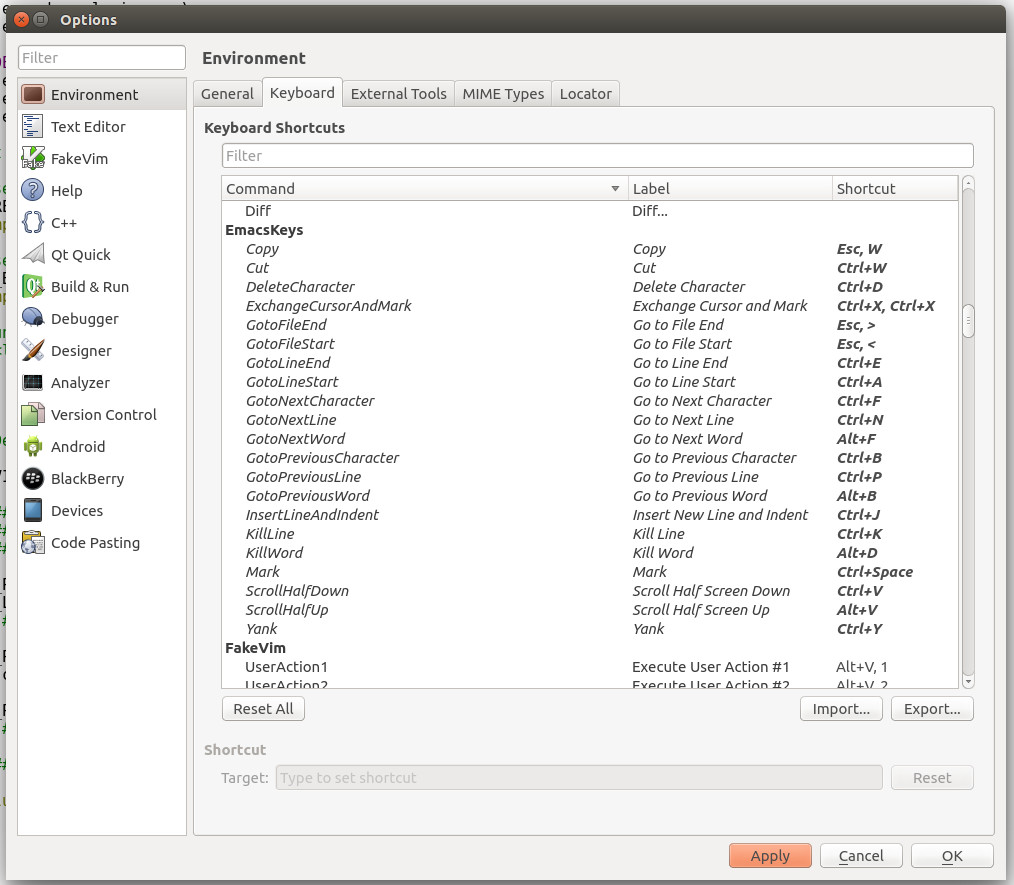
Task: Select the GotoPreviousWord command
Action: [590, 496]
